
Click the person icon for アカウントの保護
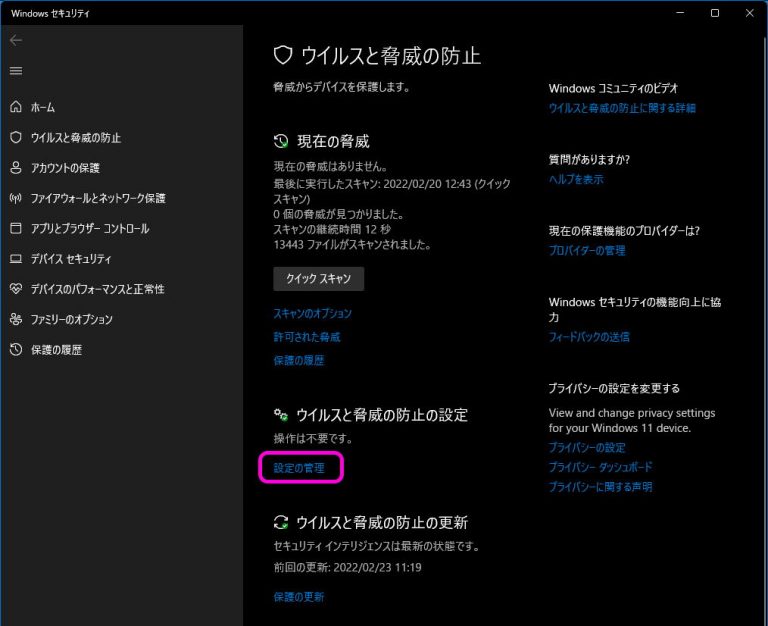16,168
